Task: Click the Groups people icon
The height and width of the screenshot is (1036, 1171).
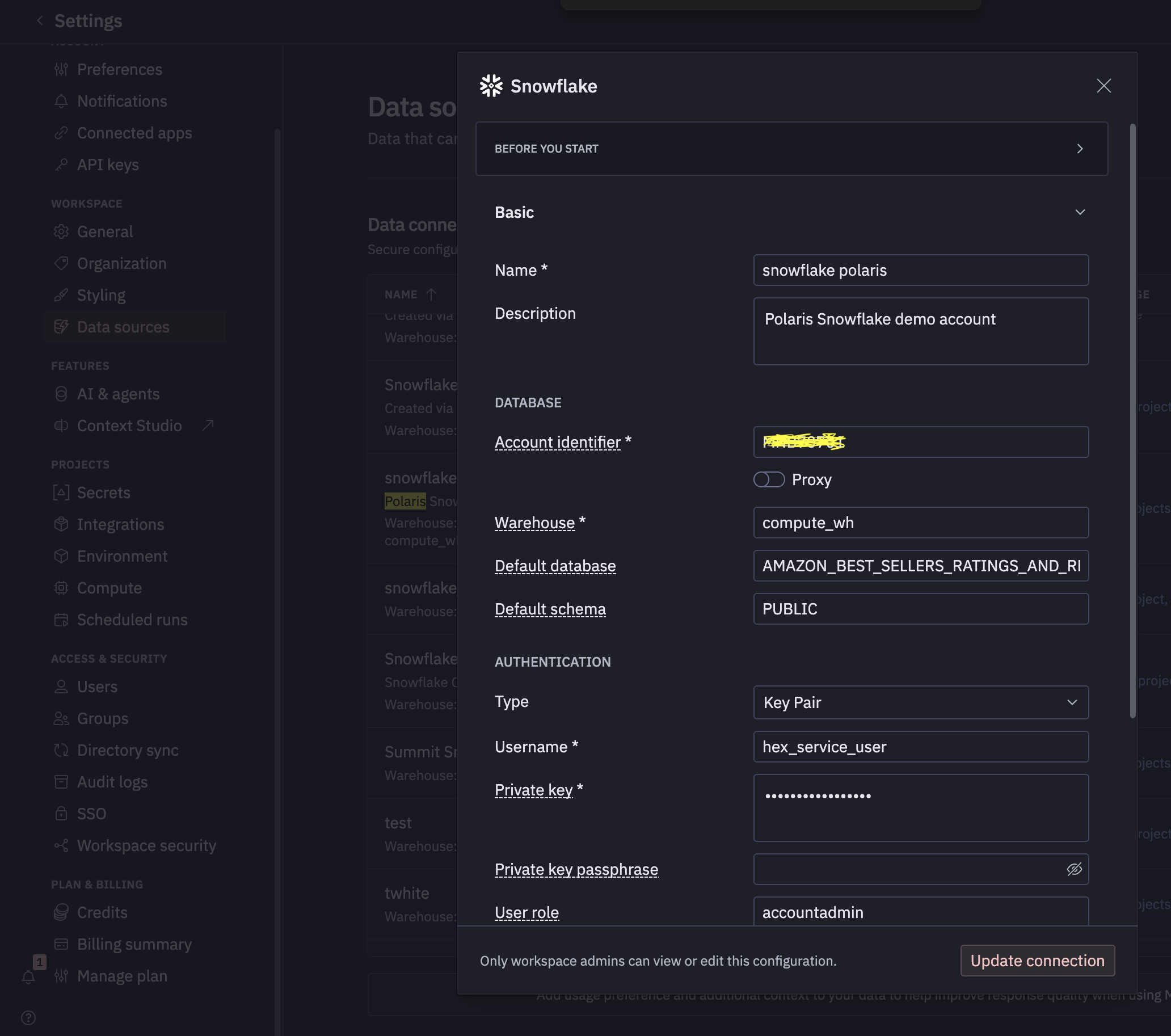Action: point(61,718)
